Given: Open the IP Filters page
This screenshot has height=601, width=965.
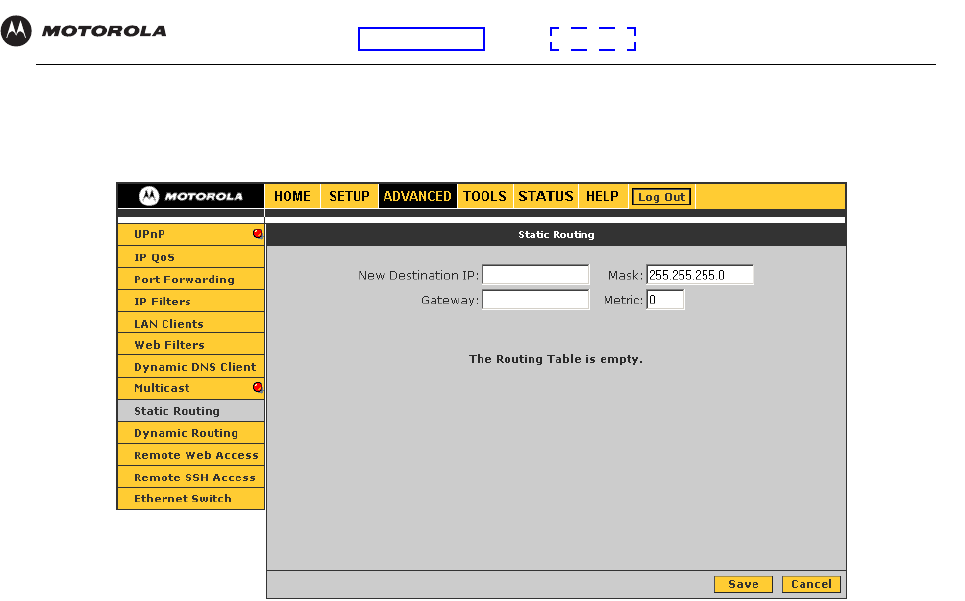Looking at the screenshot, I should pyautogui.click(x=191, y=301).
